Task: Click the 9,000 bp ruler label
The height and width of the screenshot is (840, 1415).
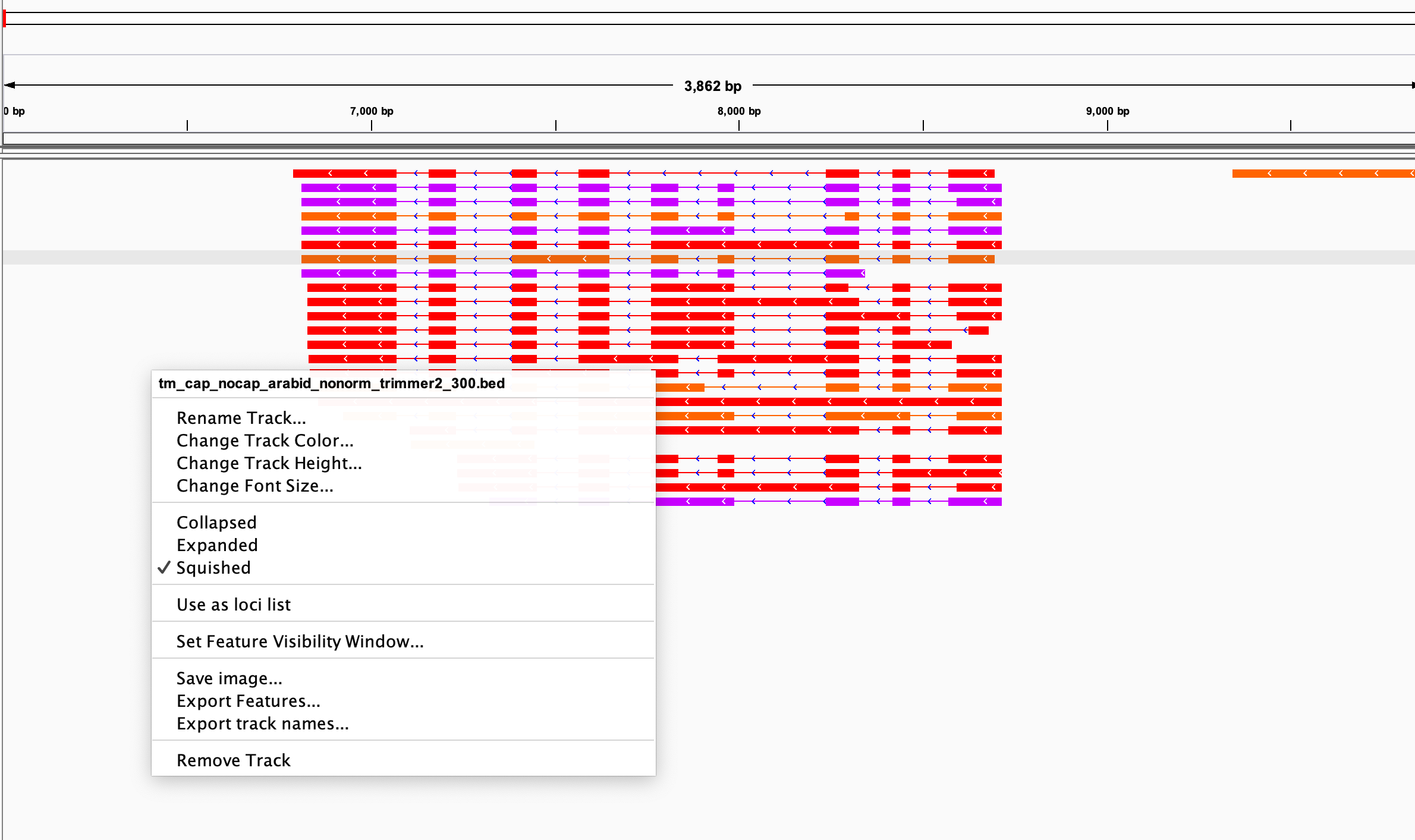Action: (1107, 111)
